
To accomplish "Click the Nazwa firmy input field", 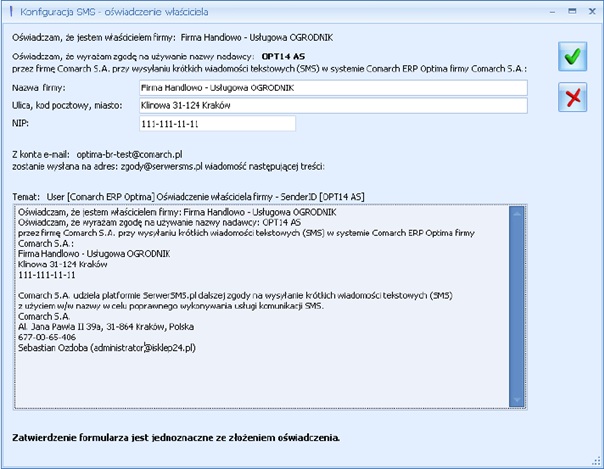I will (333, 88).
